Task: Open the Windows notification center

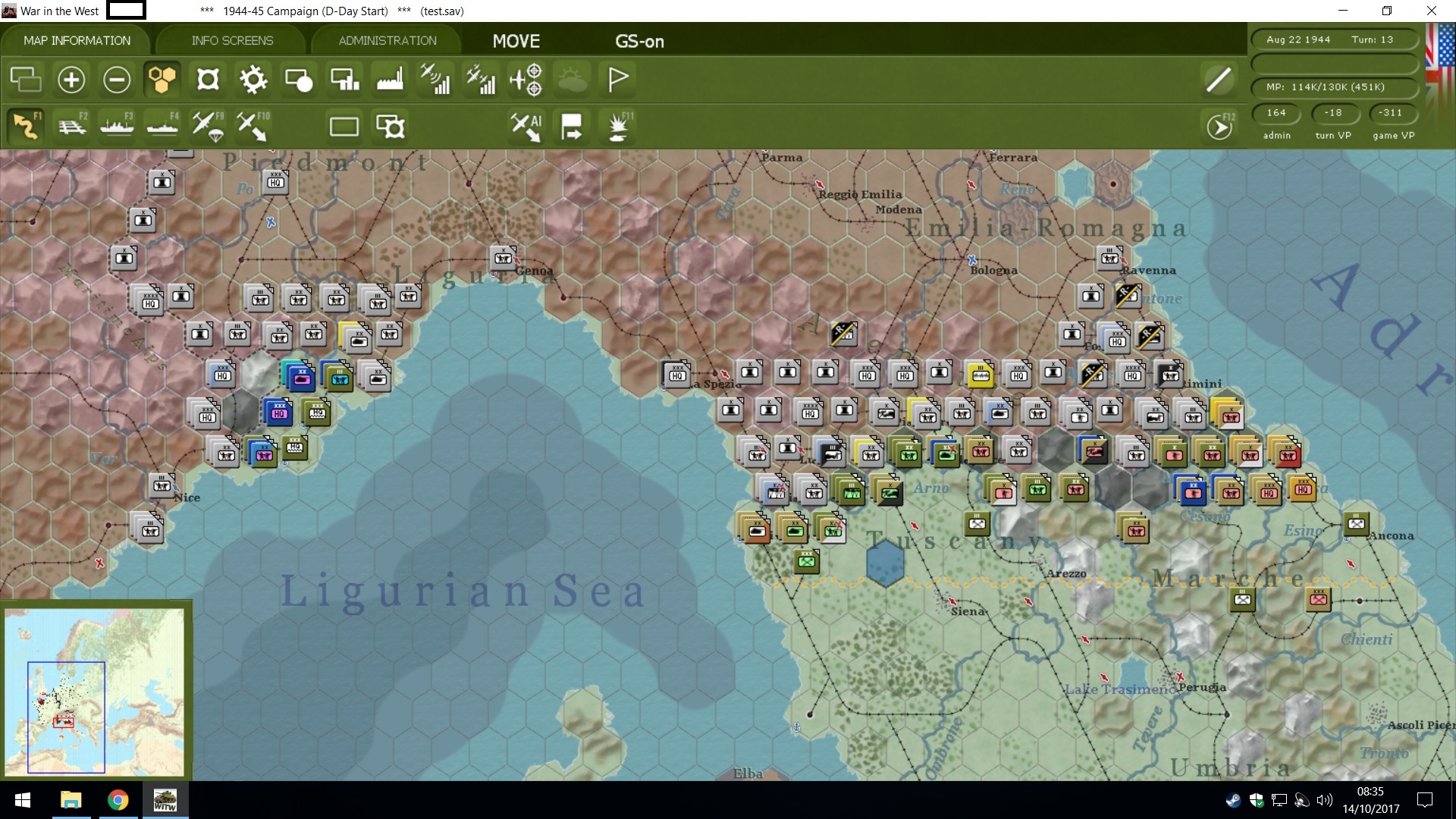Action: point(1425,800)
